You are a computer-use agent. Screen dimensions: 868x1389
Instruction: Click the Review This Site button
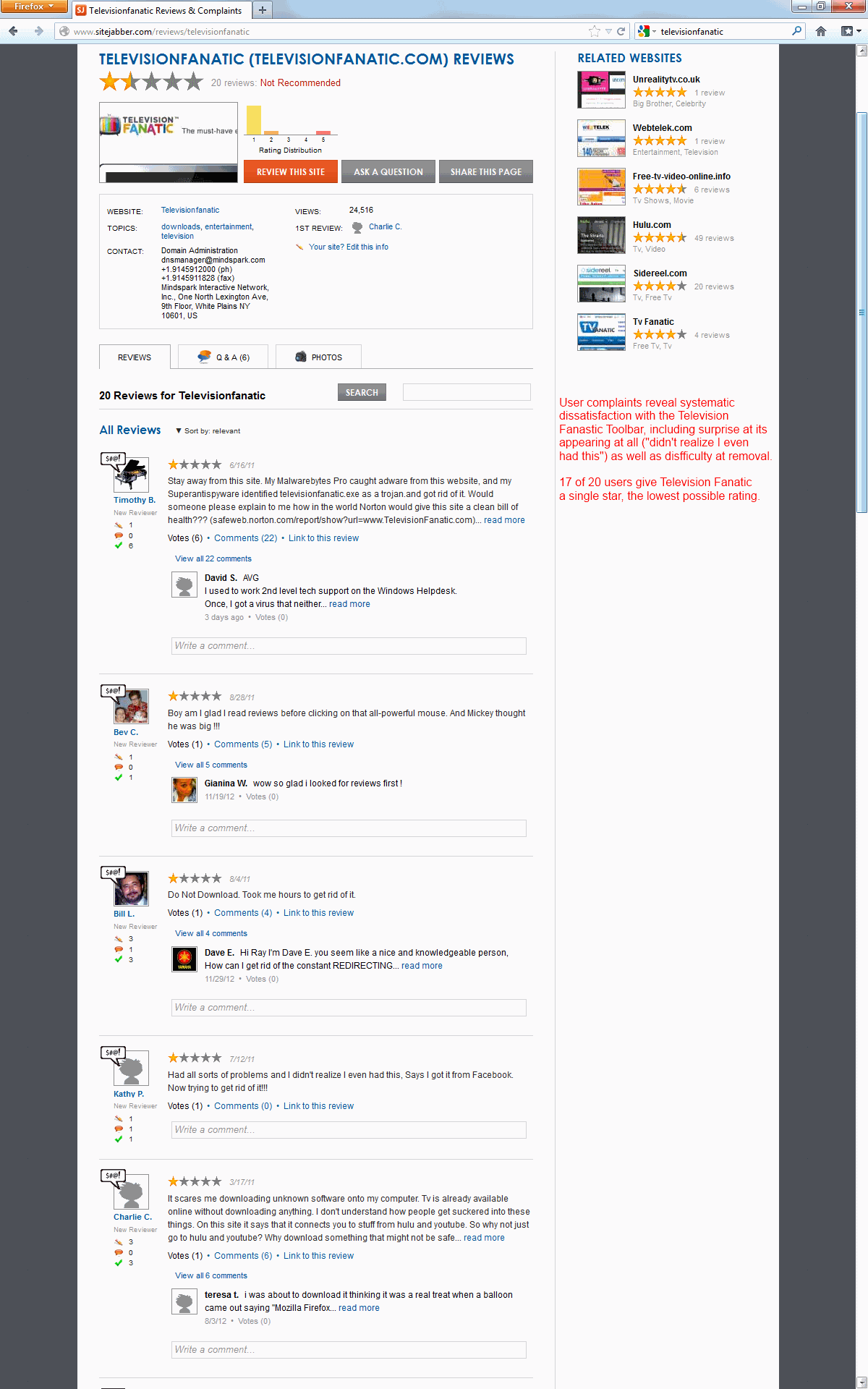pyautogui.click(x=291, y=171)
